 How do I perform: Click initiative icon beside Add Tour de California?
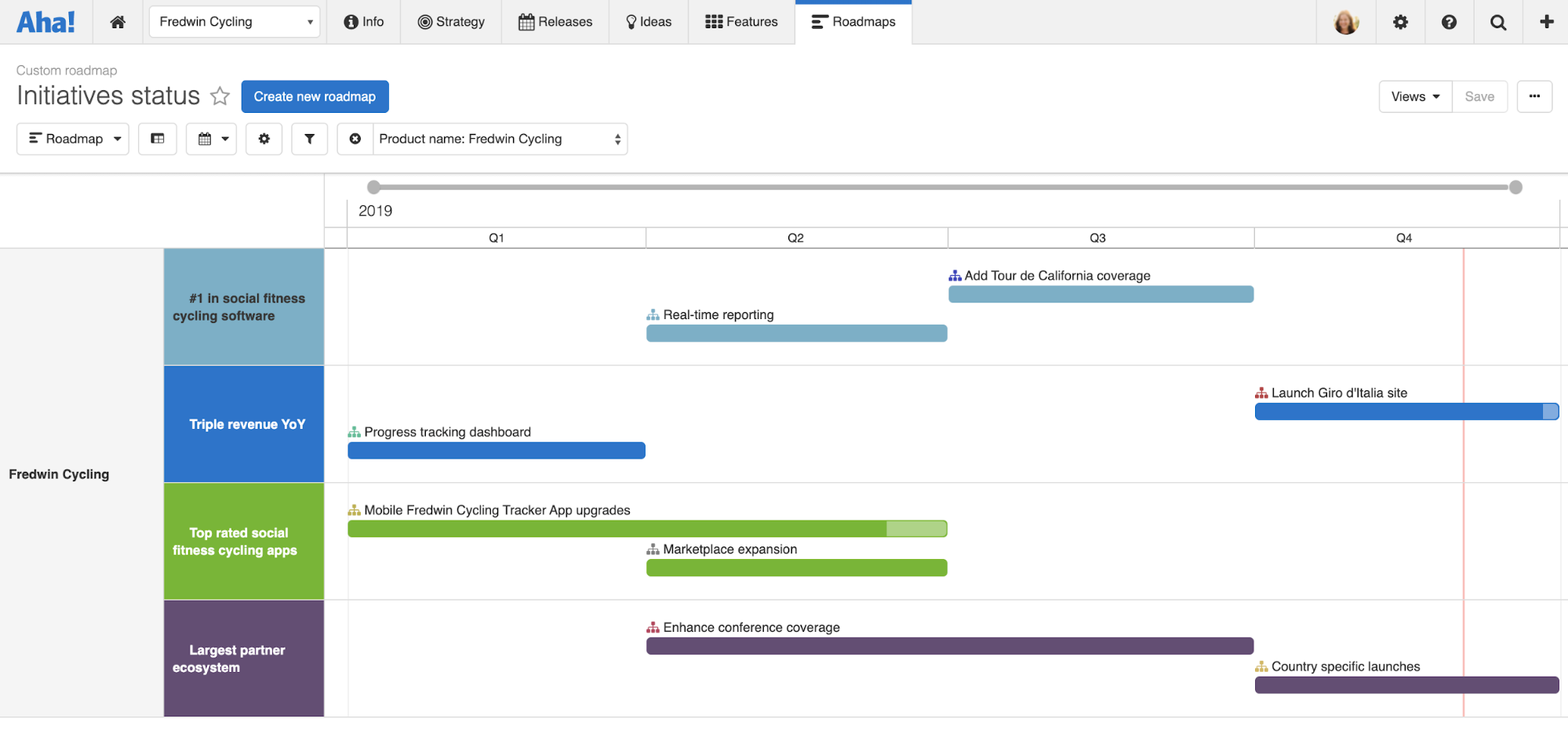point(955,276)
